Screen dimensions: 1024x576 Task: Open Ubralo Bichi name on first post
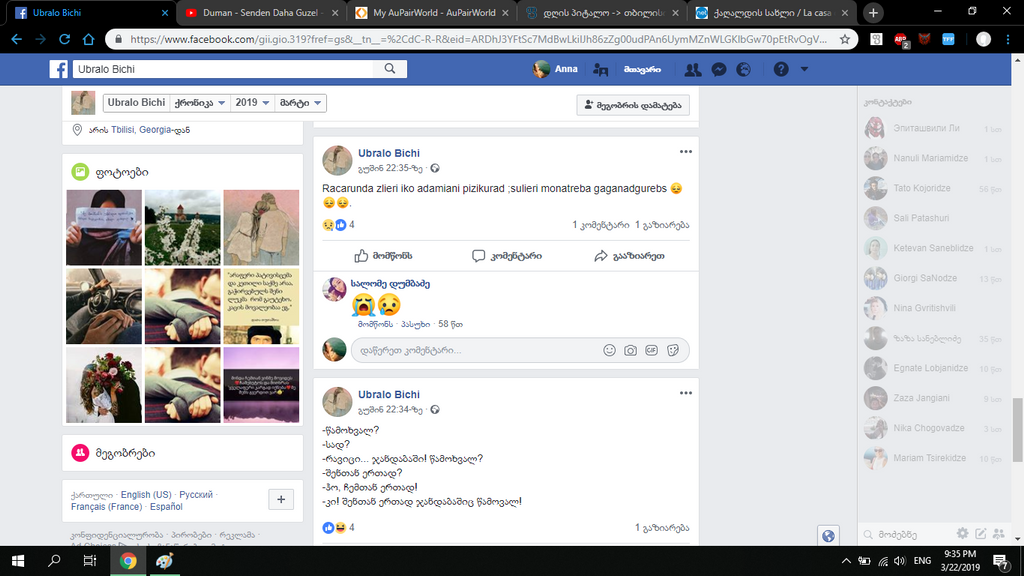click(x=389, y=153)
